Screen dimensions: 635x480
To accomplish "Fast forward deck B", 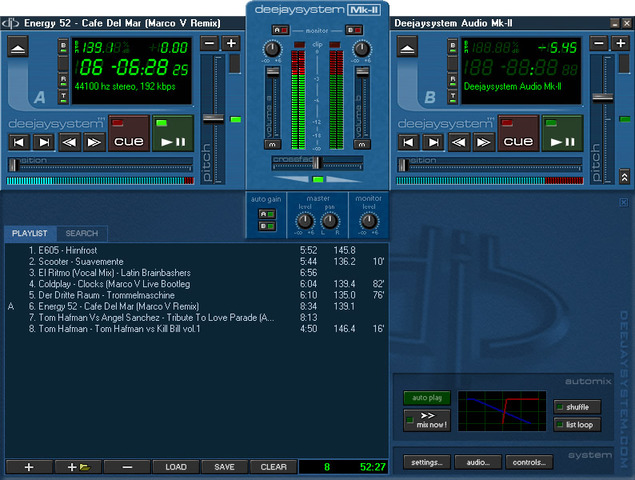I will pyautogui.click(x=483, y=142).
